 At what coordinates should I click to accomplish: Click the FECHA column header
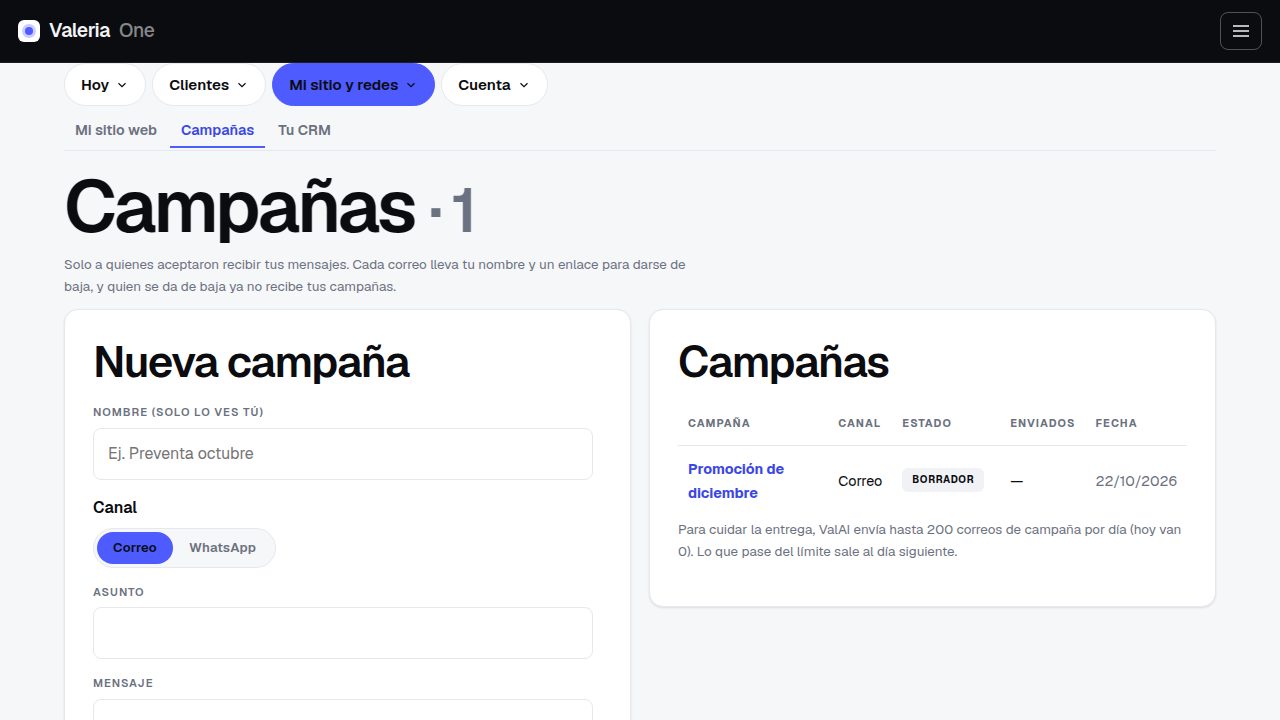(x=1116, y=423)
